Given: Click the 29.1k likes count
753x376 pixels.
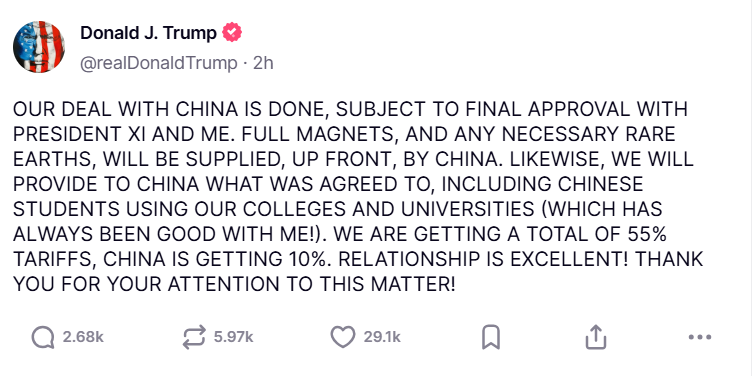Looking at the screenshot, I should (x=382, y=337).
